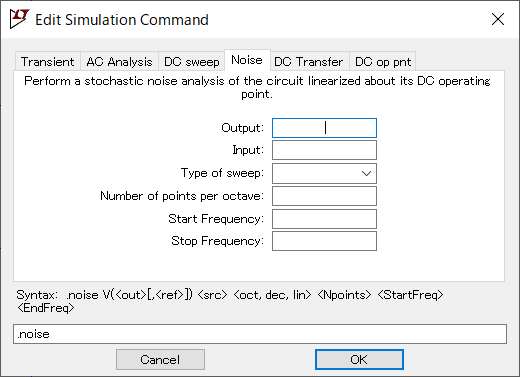
Task: Click the Input source field
Action: tap(324, 150)
